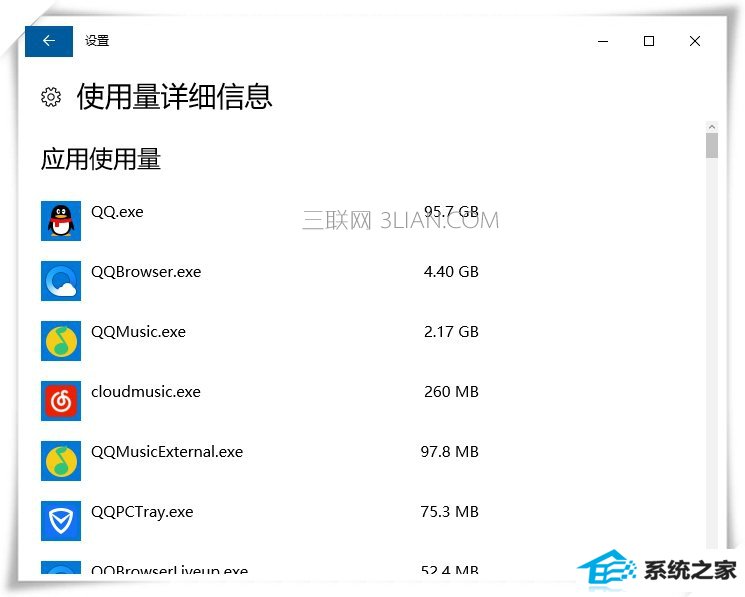
Task: Click the QQMusic.exe note icon
Action: point(61,341)
